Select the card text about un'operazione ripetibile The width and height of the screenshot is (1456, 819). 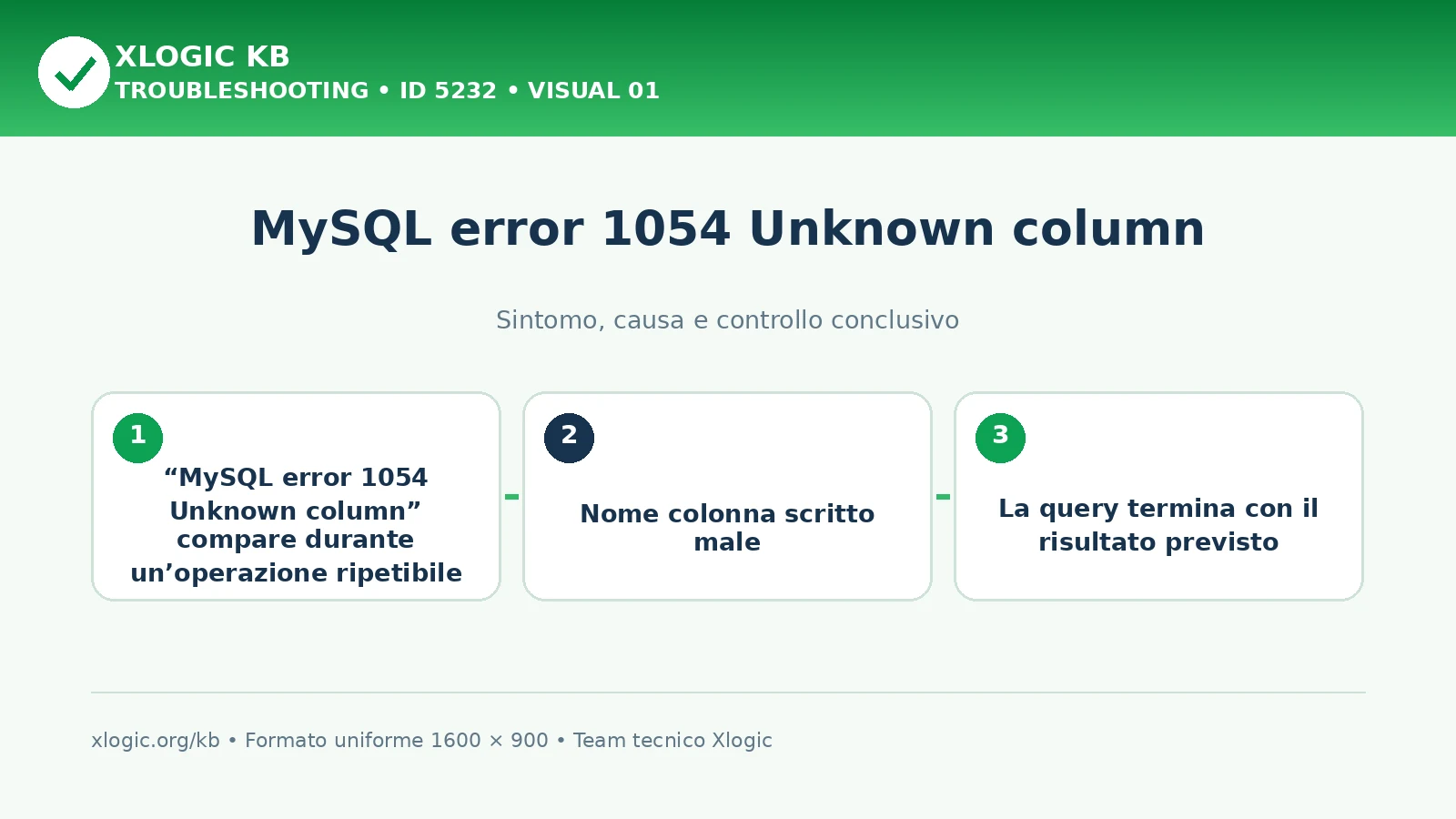click(x=296, y=525)
